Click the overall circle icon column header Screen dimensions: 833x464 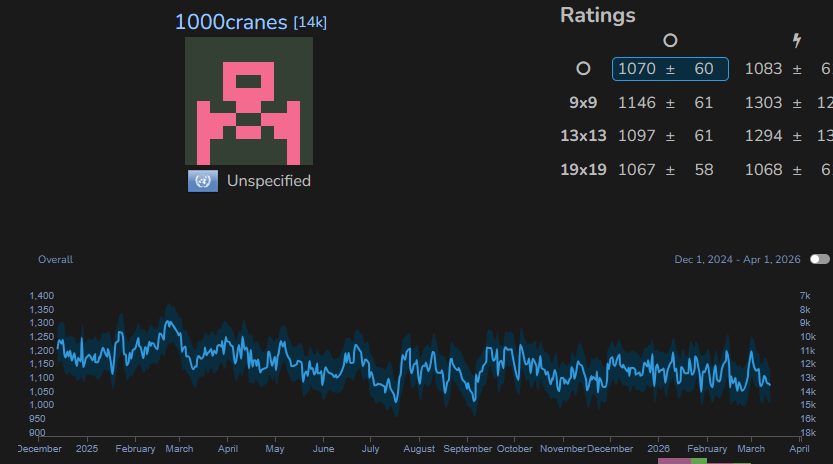[670, 40]
